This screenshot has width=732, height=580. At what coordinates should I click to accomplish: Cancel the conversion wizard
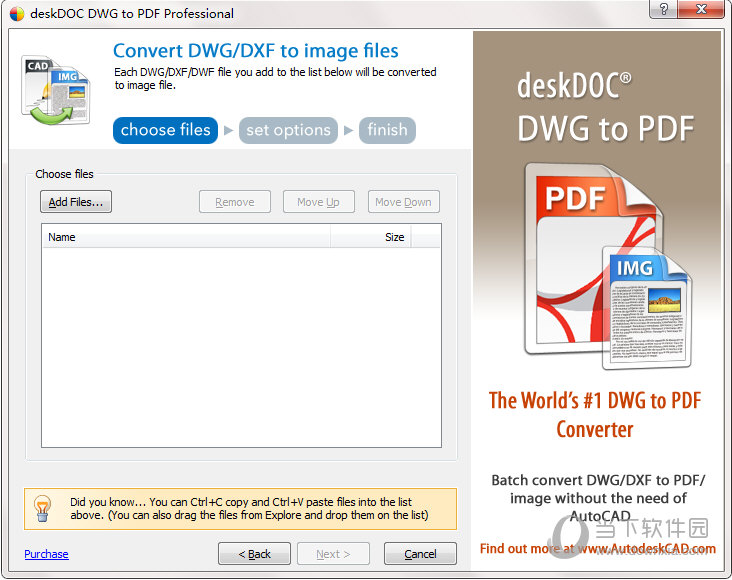pyautogui.click(x=420, y=553)
